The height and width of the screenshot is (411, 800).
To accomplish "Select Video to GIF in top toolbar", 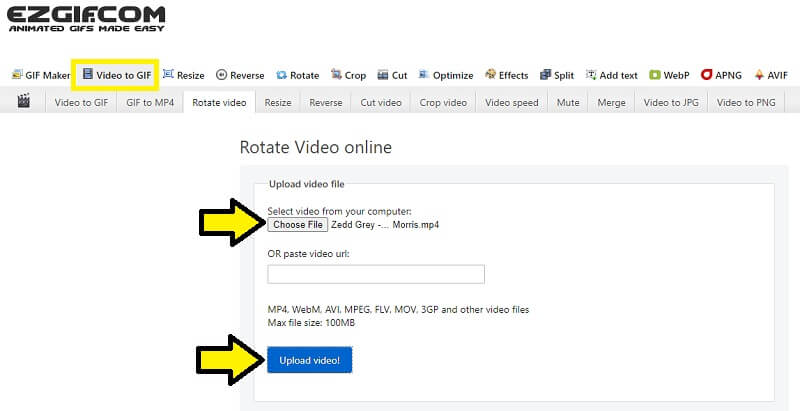I will pyautogui.click(x=117, y=75).
